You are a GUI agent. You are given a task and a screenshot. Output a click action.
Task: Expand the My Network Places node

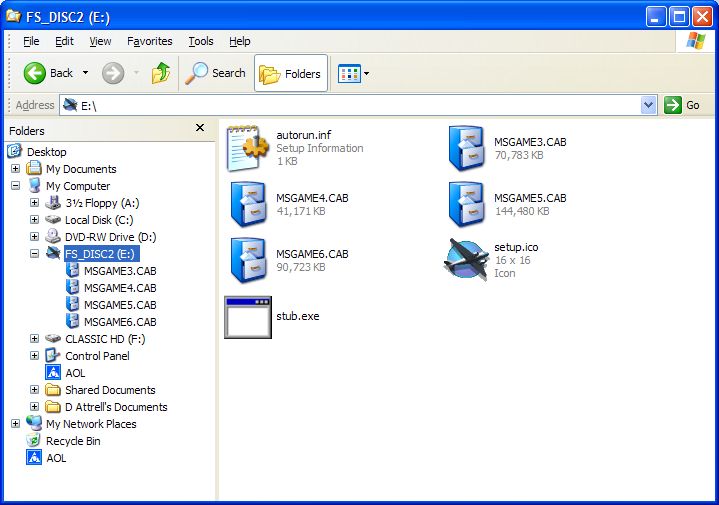[x=15, y=424]
